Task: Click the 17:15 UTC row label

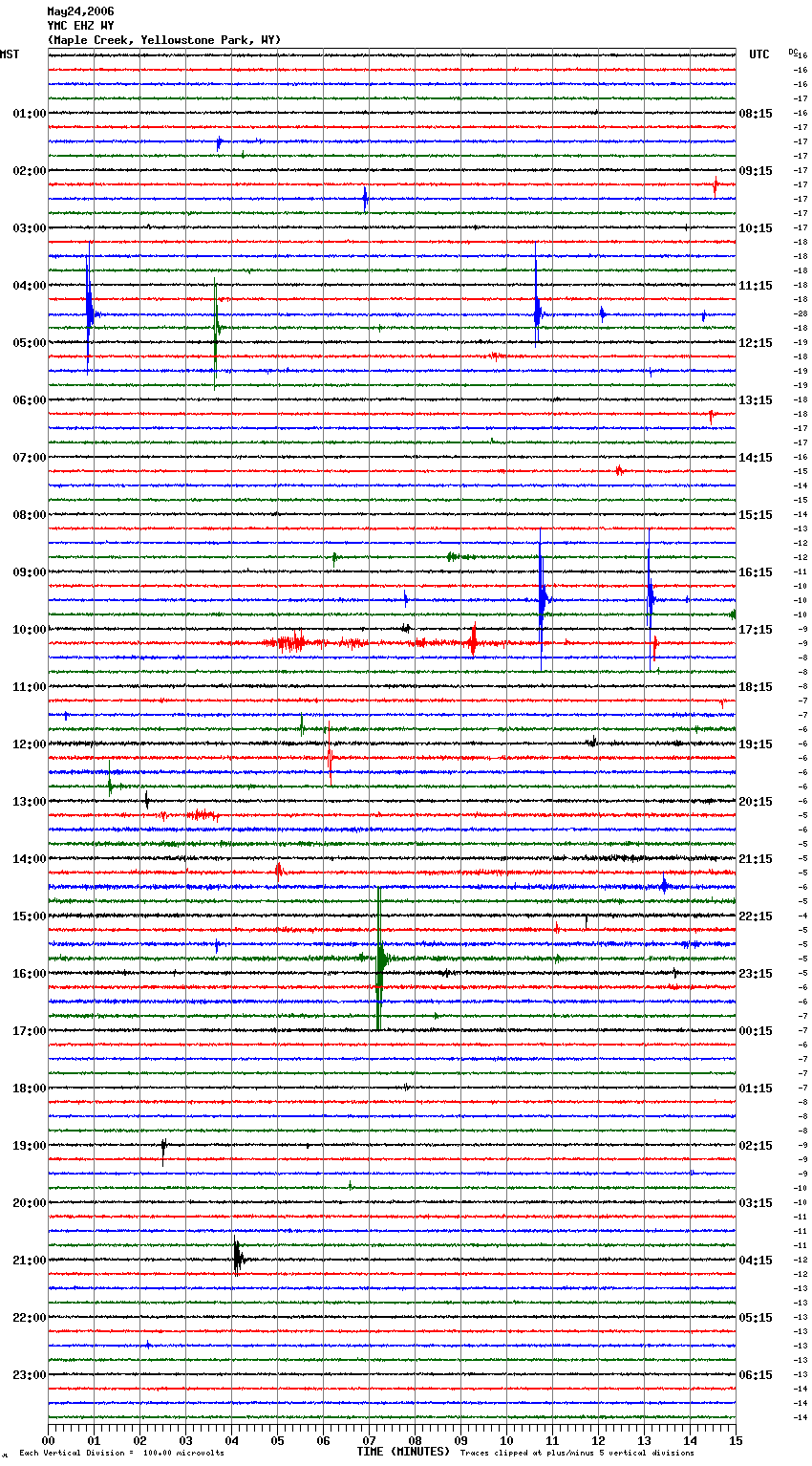Action: coord(756,630)
